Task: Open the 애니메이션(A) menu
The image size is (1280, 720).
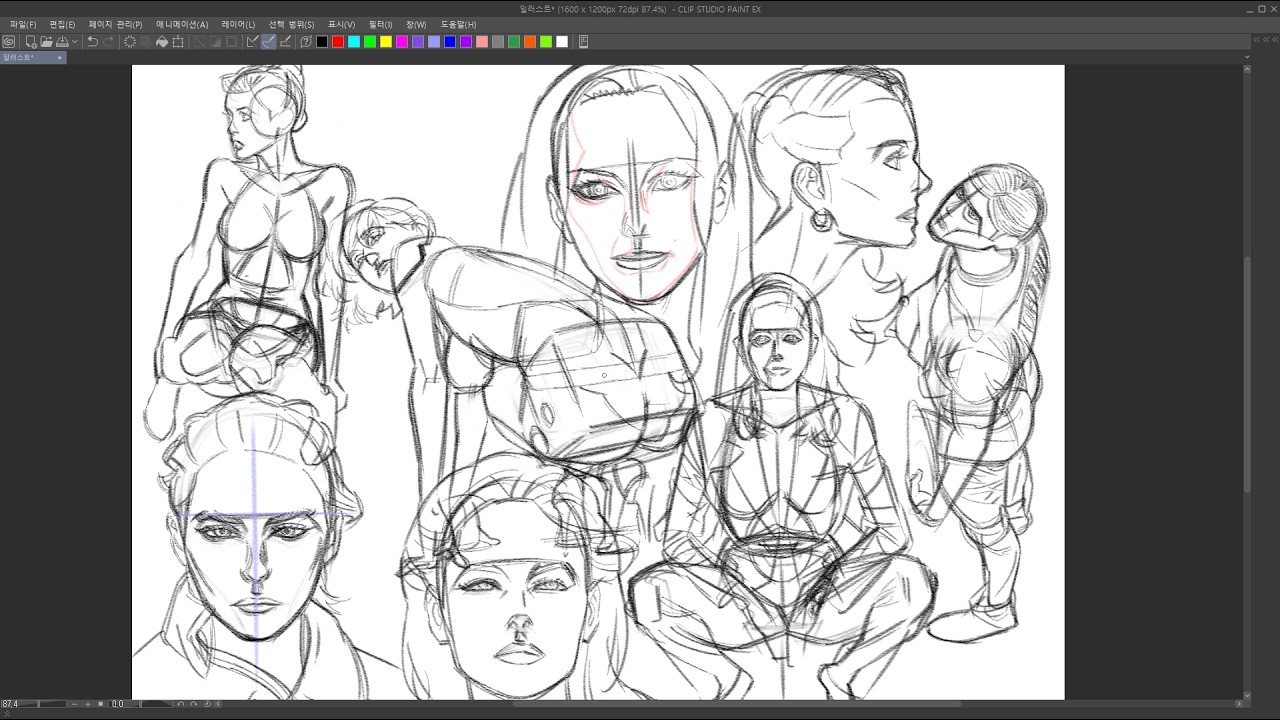Action: point(182,24)
